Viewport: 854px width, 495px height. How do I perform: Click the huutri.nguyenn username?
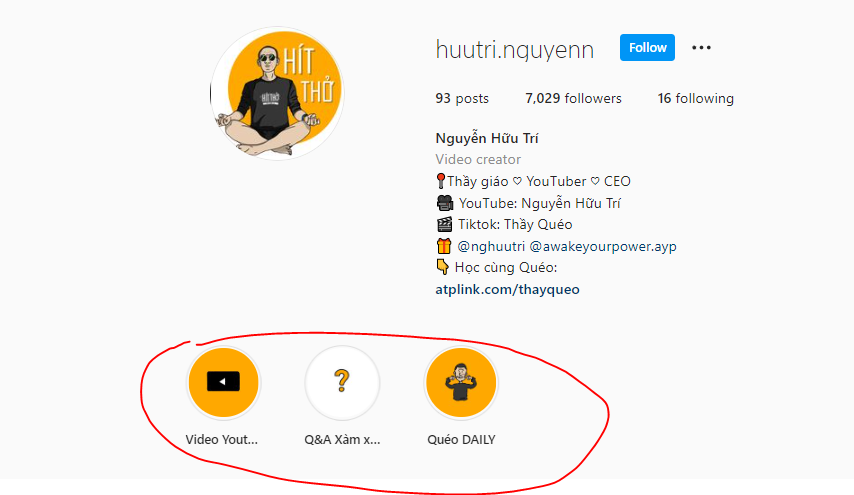point(515,50)
